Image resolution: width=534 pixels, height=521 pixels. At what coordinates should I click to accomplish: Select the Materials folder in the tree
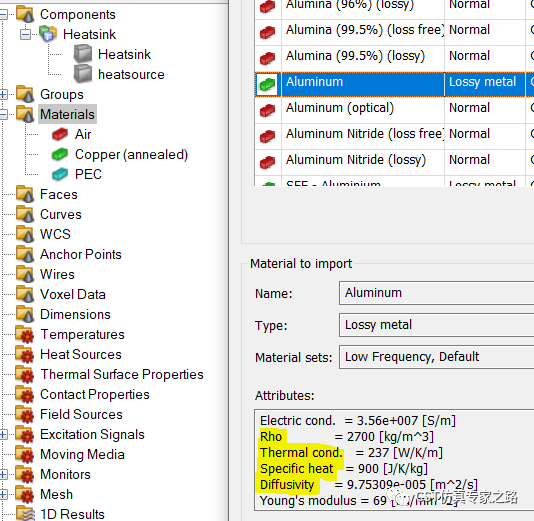pyautogui.click(x=67, y=114)
